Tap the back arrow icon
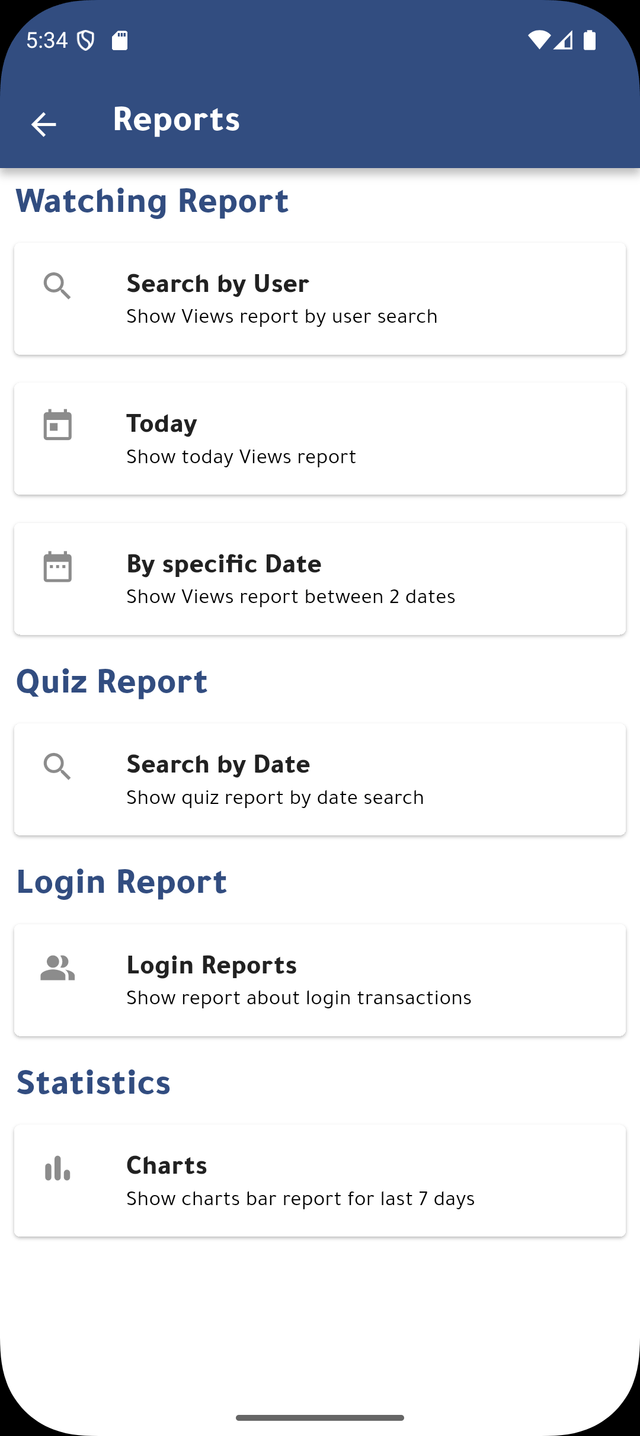Viewport: 640px width, 1436px height. [44, 124]
